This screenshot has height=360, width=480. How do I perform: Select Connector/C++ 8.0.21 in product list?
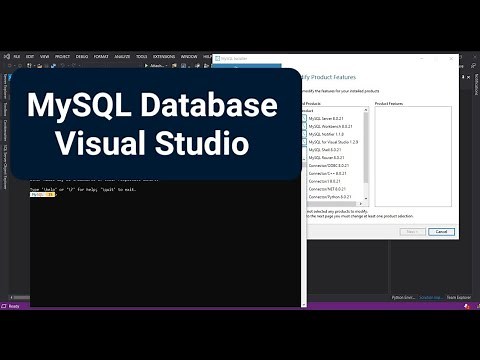pyautogui.click(x=327, y=173)
